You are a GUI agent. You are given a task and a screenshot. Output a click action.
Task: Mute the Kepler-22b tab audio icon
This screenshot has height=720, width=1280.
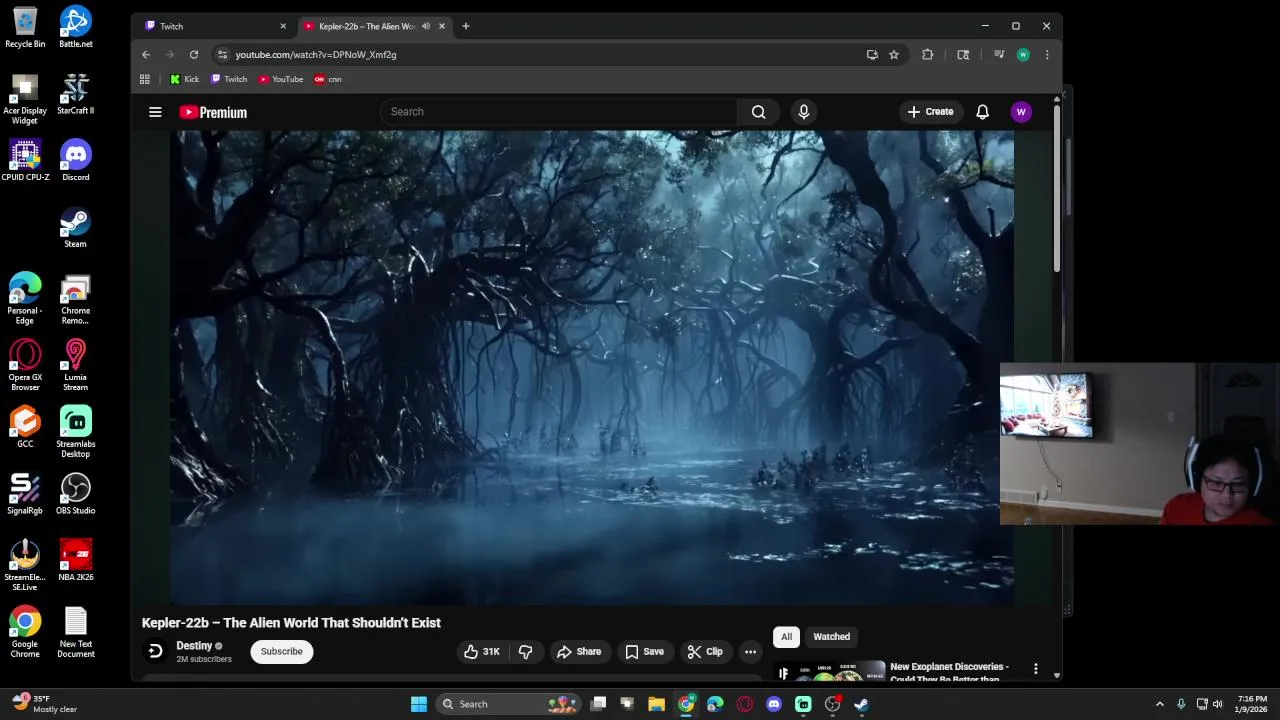point(426,26)
